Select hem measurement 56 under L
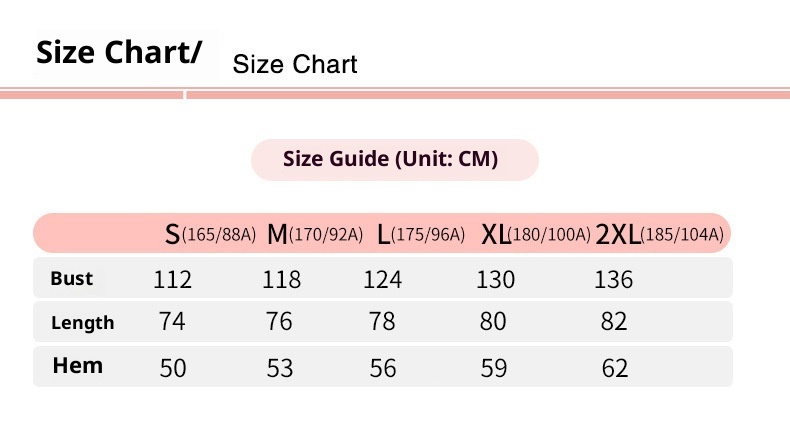This screenshot has height=428, width=790. [x=382, y=368]
